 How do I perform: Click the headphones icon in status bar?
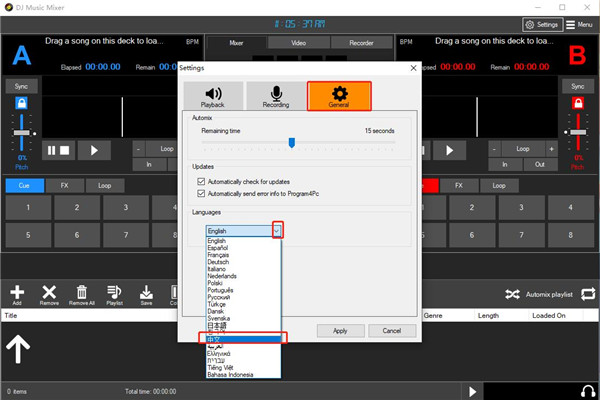[584, 391]
